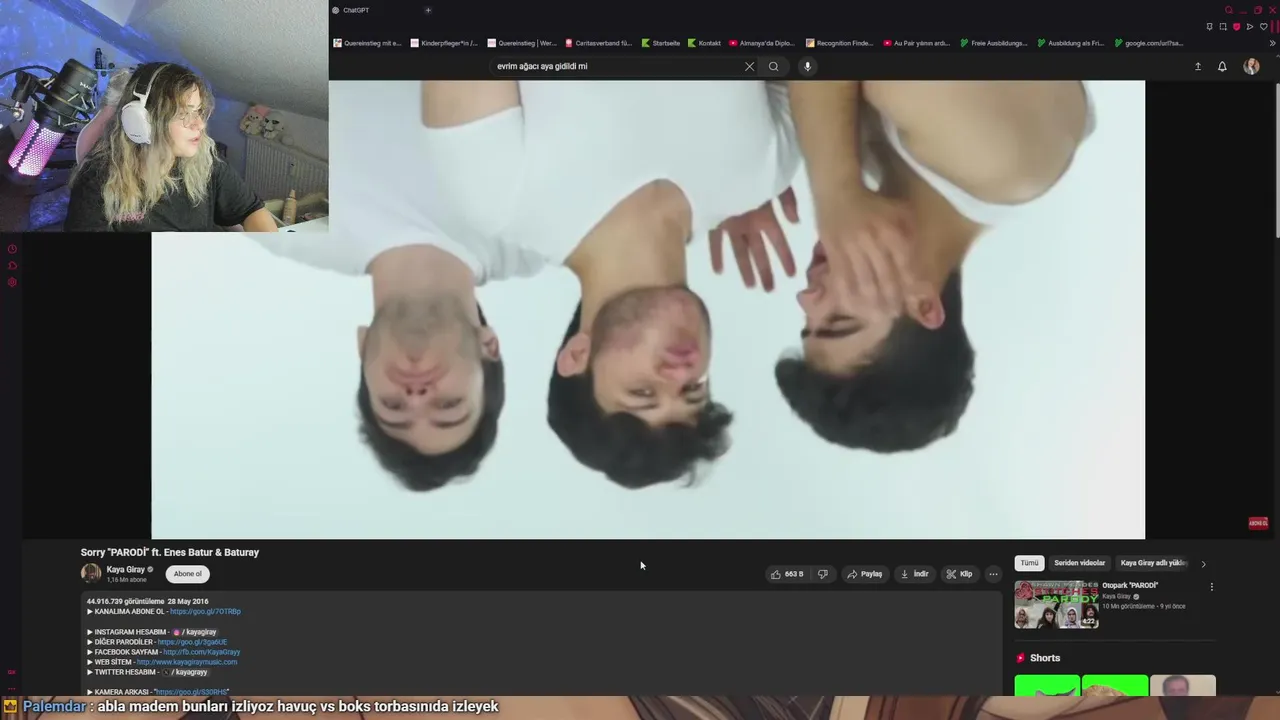Create a clip with Klip button
Screen dimensions: 1280x720
click(959, 574)
